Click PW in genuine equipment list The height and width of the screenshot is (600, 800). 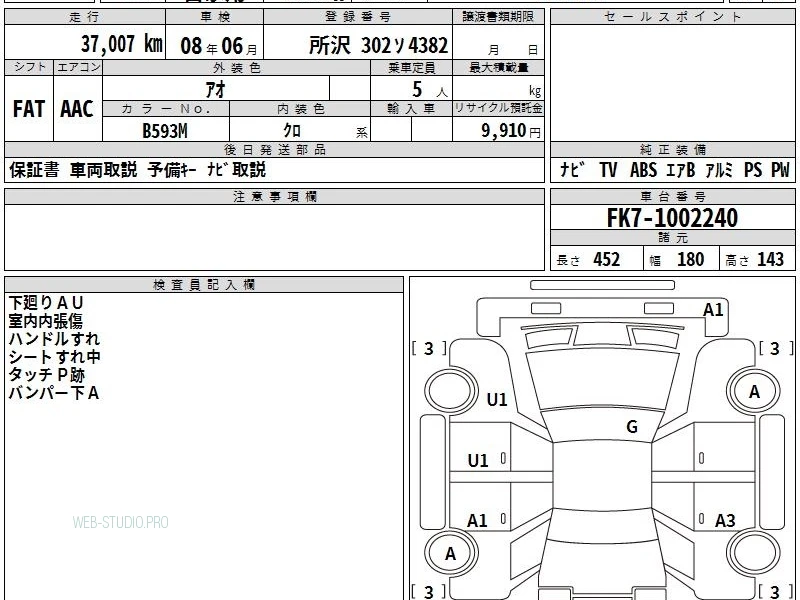[x=780, y=169]
